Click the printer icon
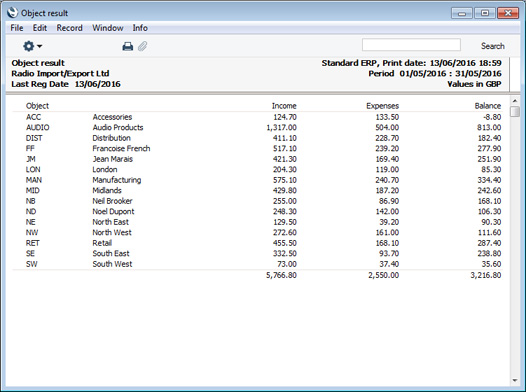The width and height of the screenshot is (526, 392). [127, 46]
